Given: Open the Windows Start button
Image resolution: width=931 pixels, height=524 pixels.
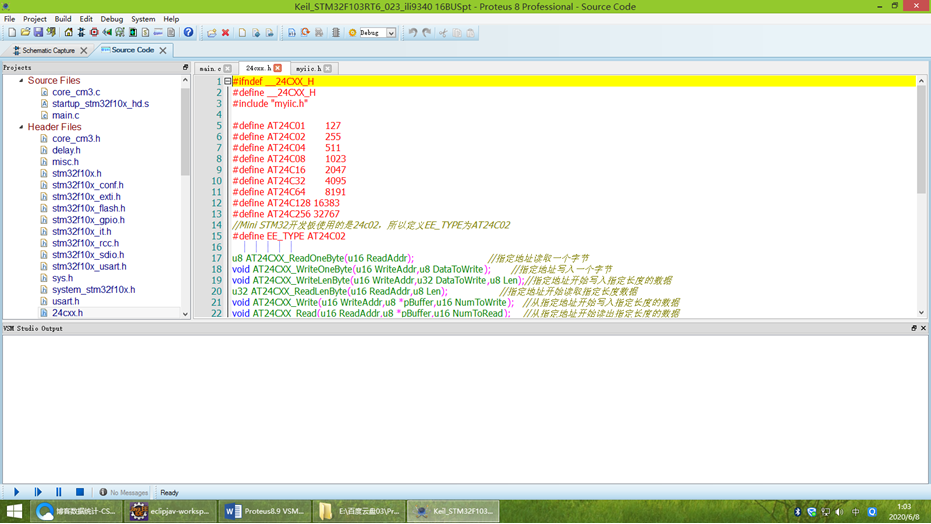Looking at the screenshot, I should (14, 511).
